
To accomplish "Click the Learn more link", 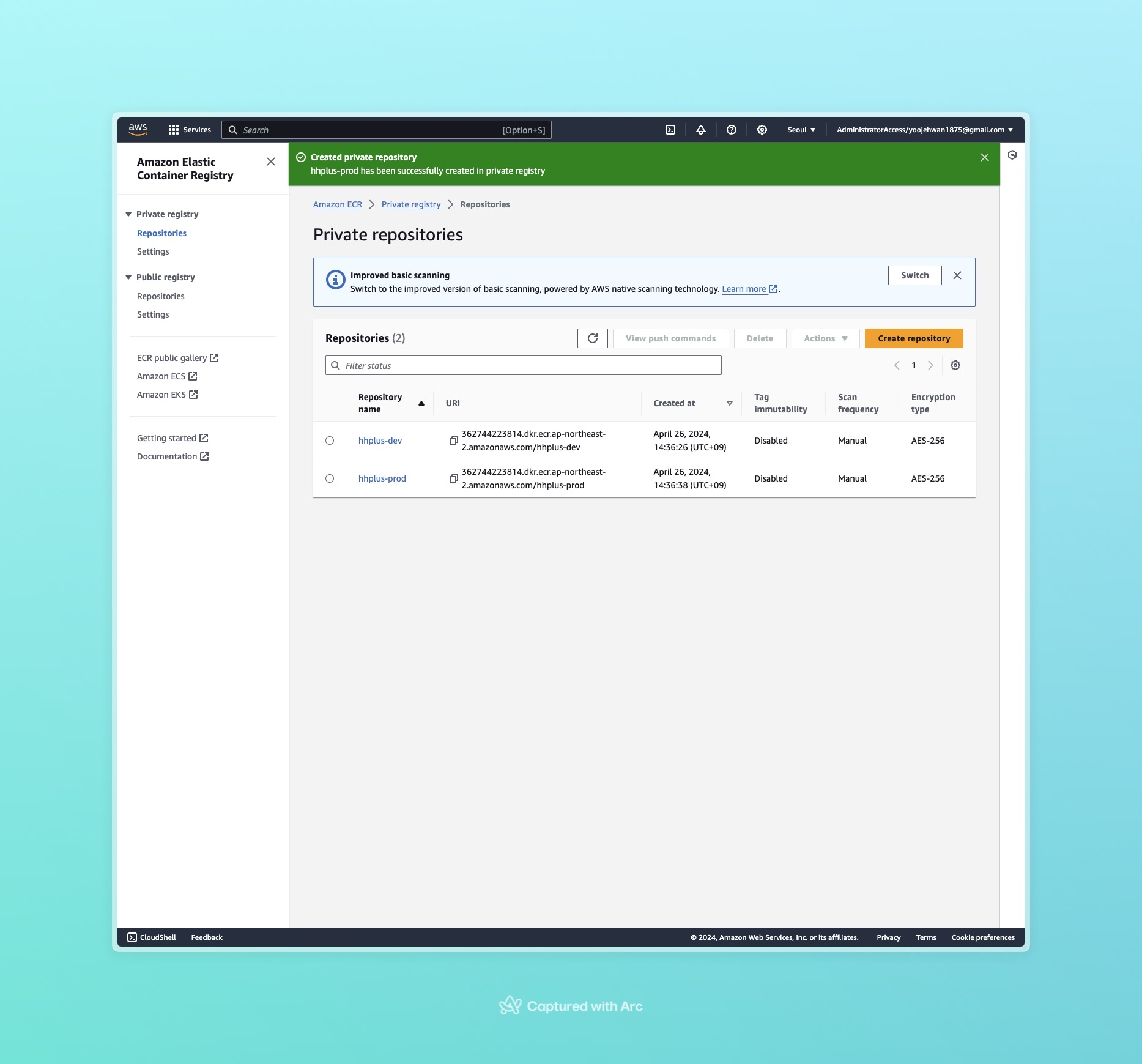I will (749, 289).
